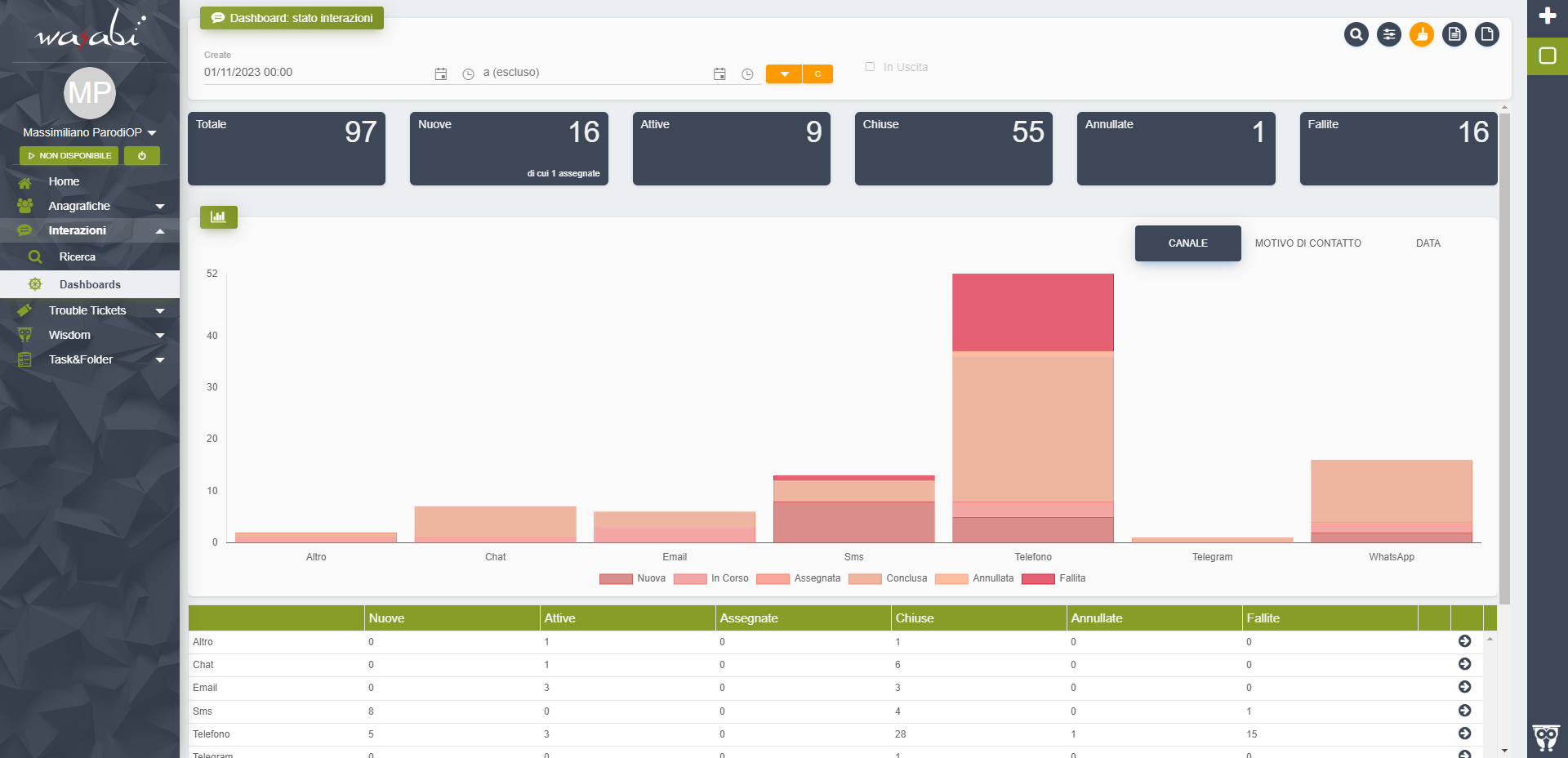Switch to the DATA tab
Image resolution: width=1568 pixels, height=758 pixels.
coord(1428,243)
